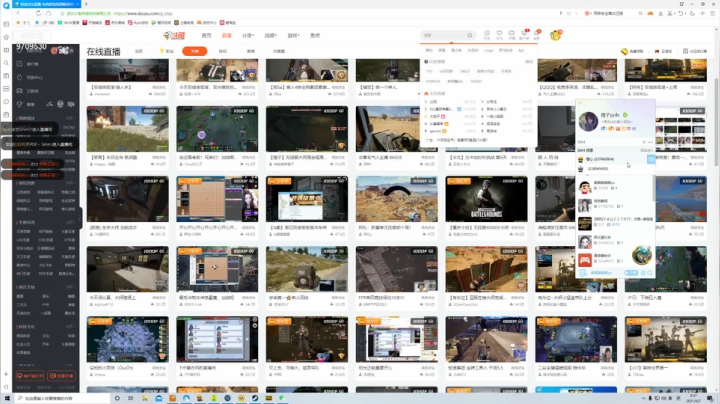Click the main page vertical scrollbar
This screenshot has height=404, width=720.
click(716, 121)
